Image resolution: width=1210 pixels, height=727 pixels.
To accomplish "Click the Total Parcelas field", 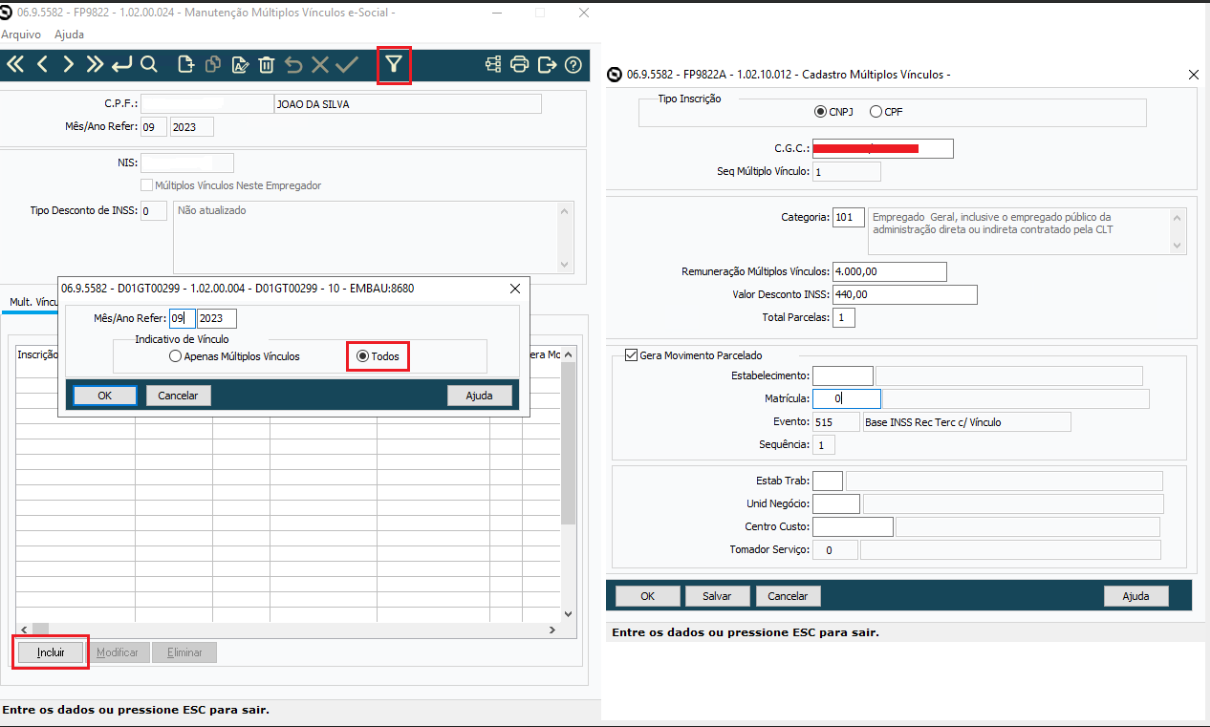I will [x=843, y=318].
